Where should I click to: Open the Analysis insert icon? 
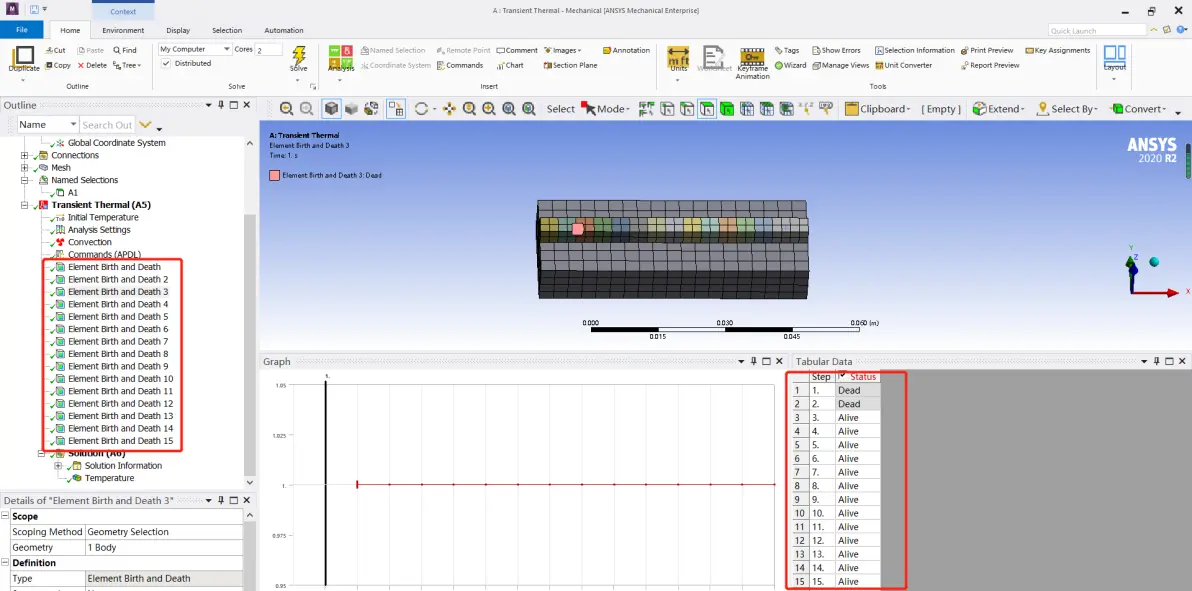(x=341, y=55)
